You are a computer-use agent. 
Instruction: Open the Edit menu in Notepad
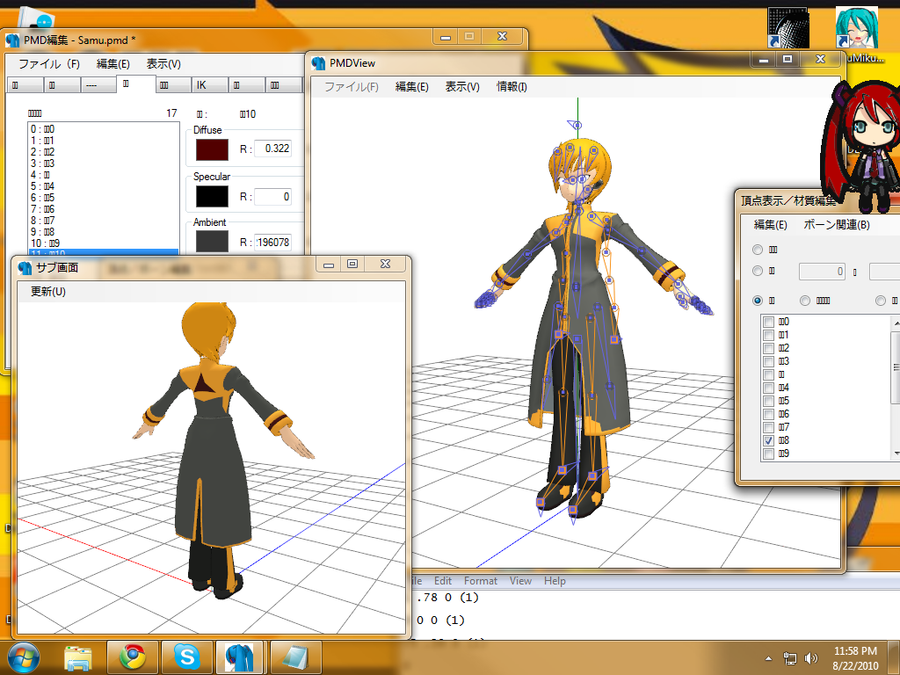[443, 581]
